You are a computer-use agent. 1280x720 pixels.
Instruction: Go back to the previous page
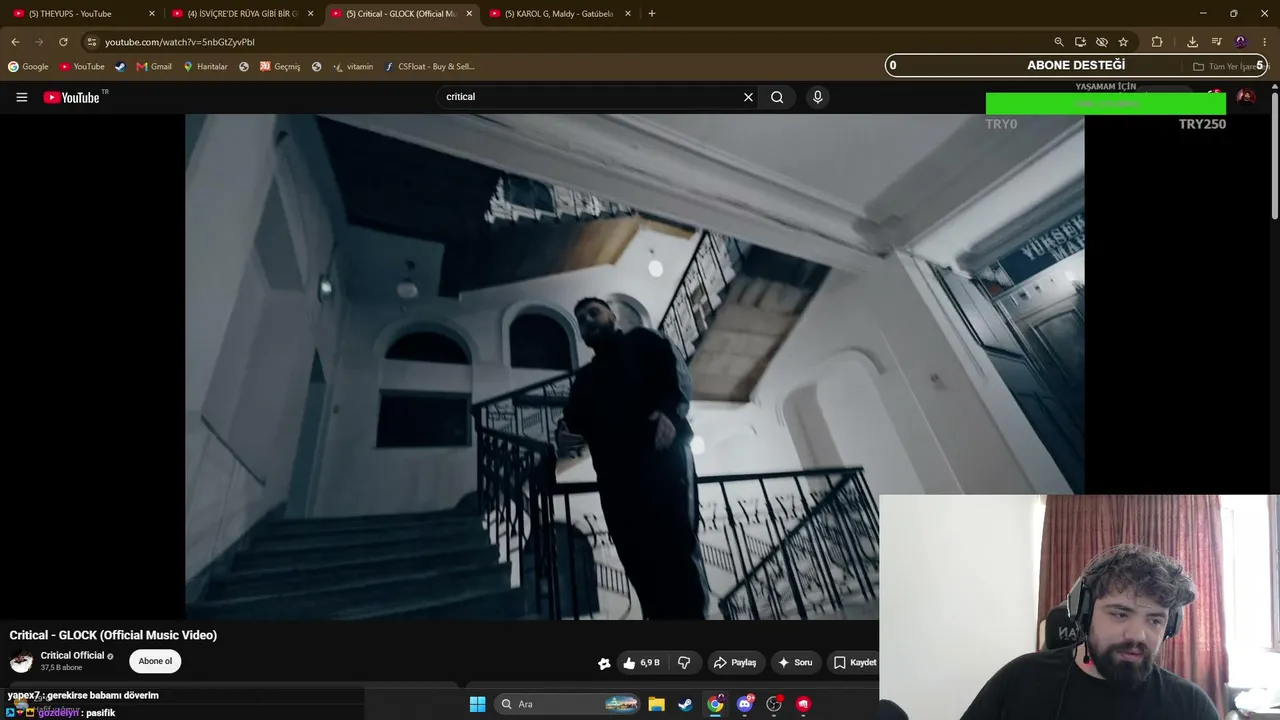click(x=15, y=42)
